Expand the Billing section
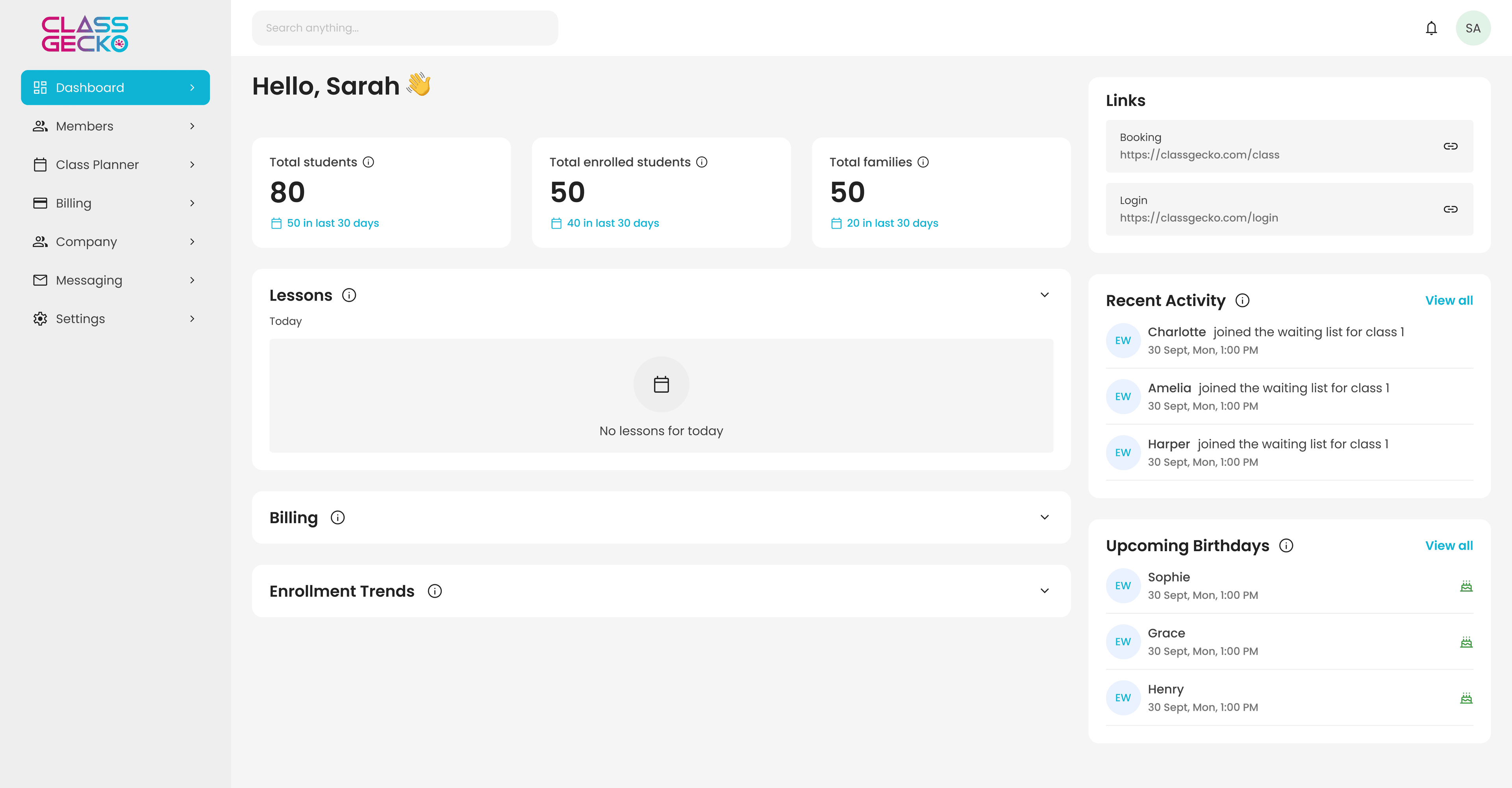The image size is (1512, 788). tap(1044, 517)
